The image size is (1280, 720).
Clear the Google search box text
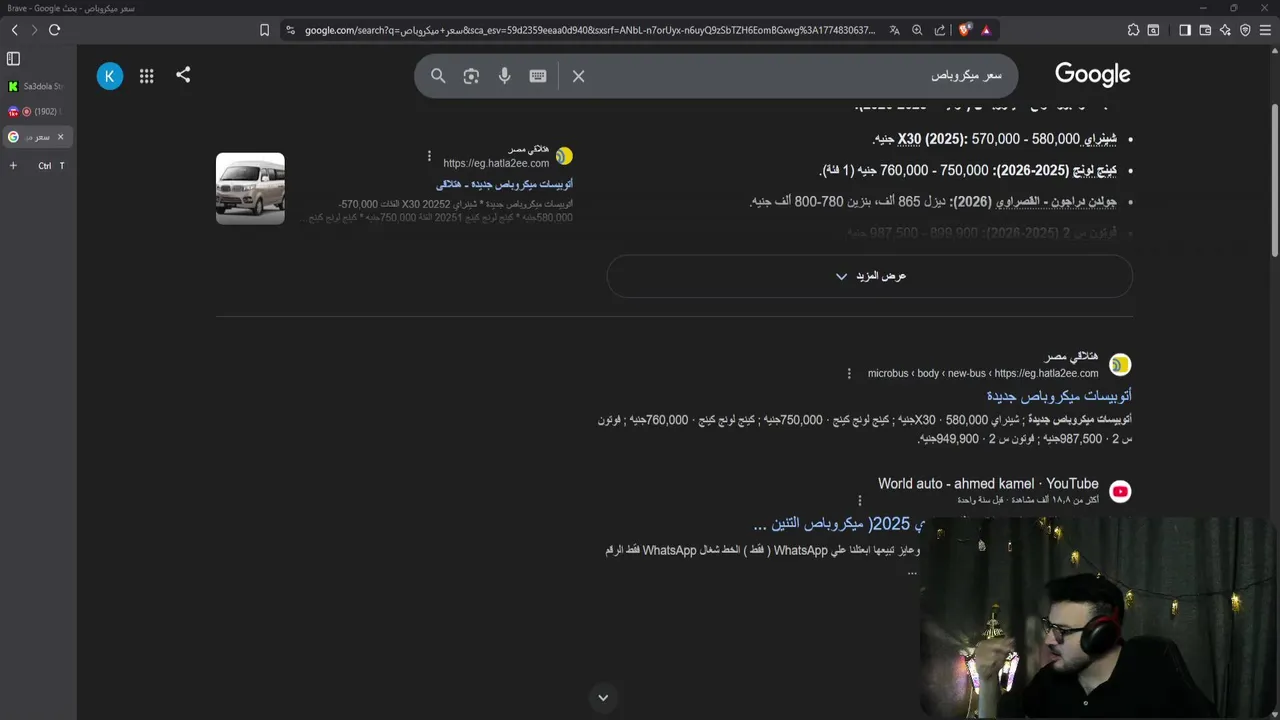578,76
